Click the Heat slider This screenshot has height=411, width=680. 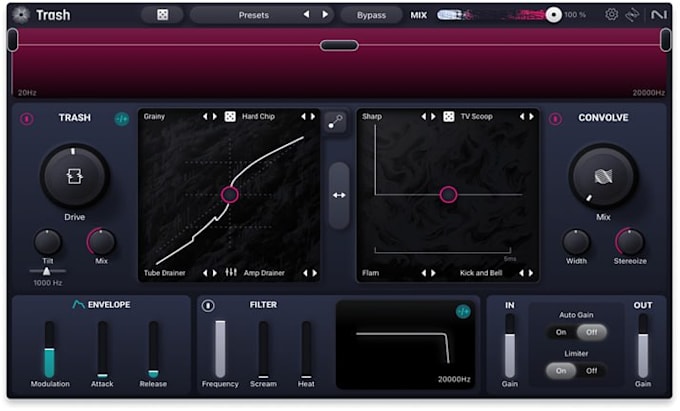point(306,349)
